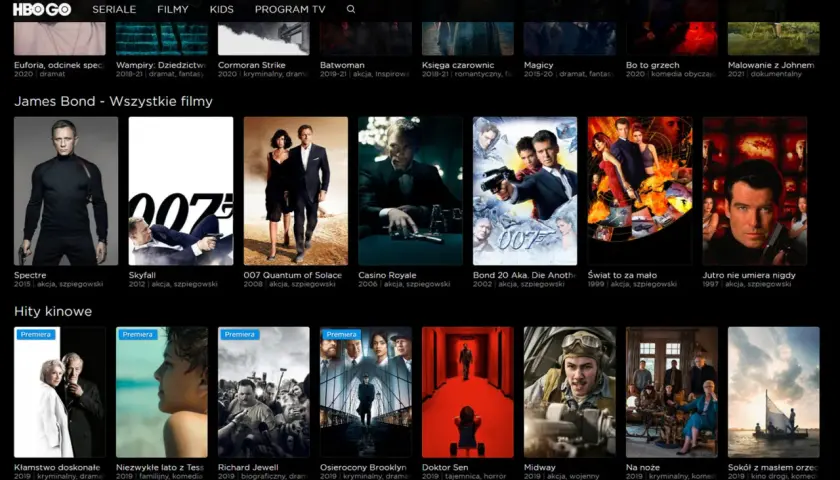
Task: Click the Premiera badge on Osierocony Brooklyn
Action: pos(341,334)
